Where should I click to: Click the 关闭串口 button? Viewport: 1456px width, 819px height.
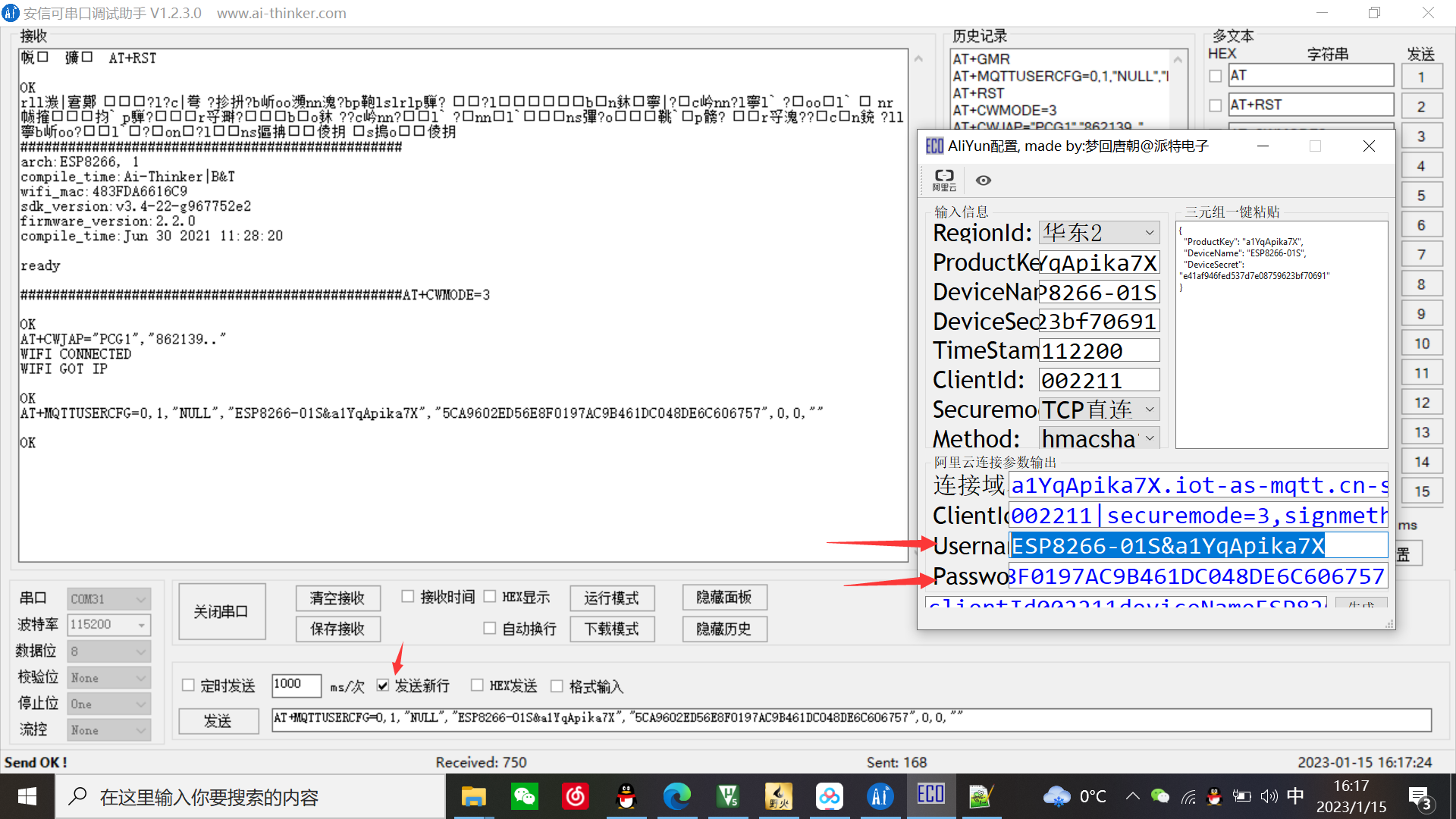click(x=221, y=611)
